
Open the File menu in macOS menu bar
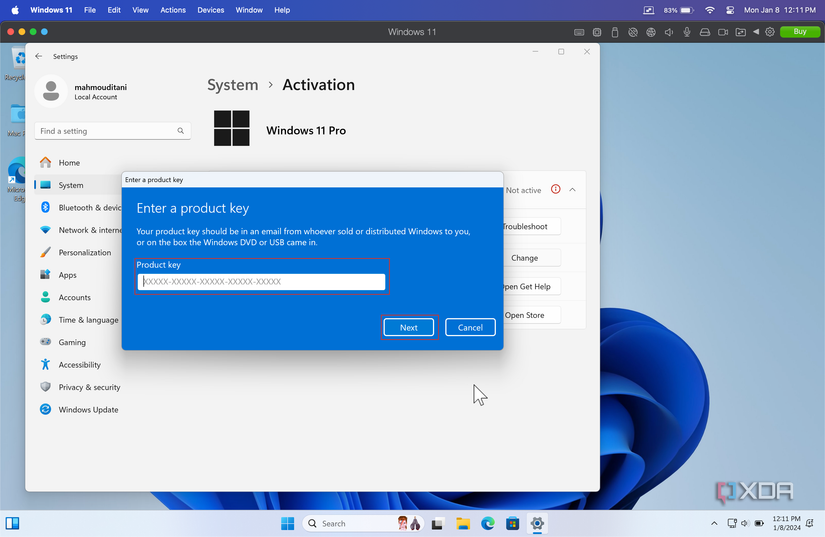click(x=90, y=10)
